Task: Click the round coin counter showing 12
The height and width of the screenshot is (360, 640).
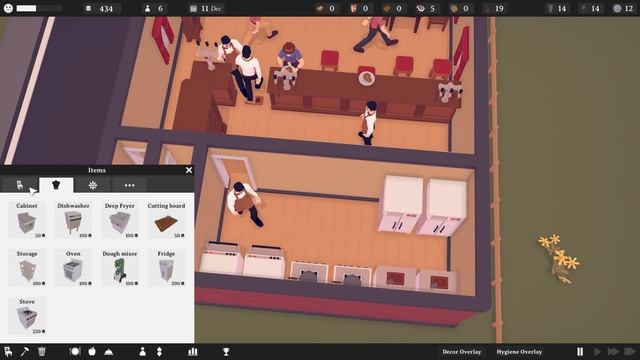Action: tap(623, 8)
